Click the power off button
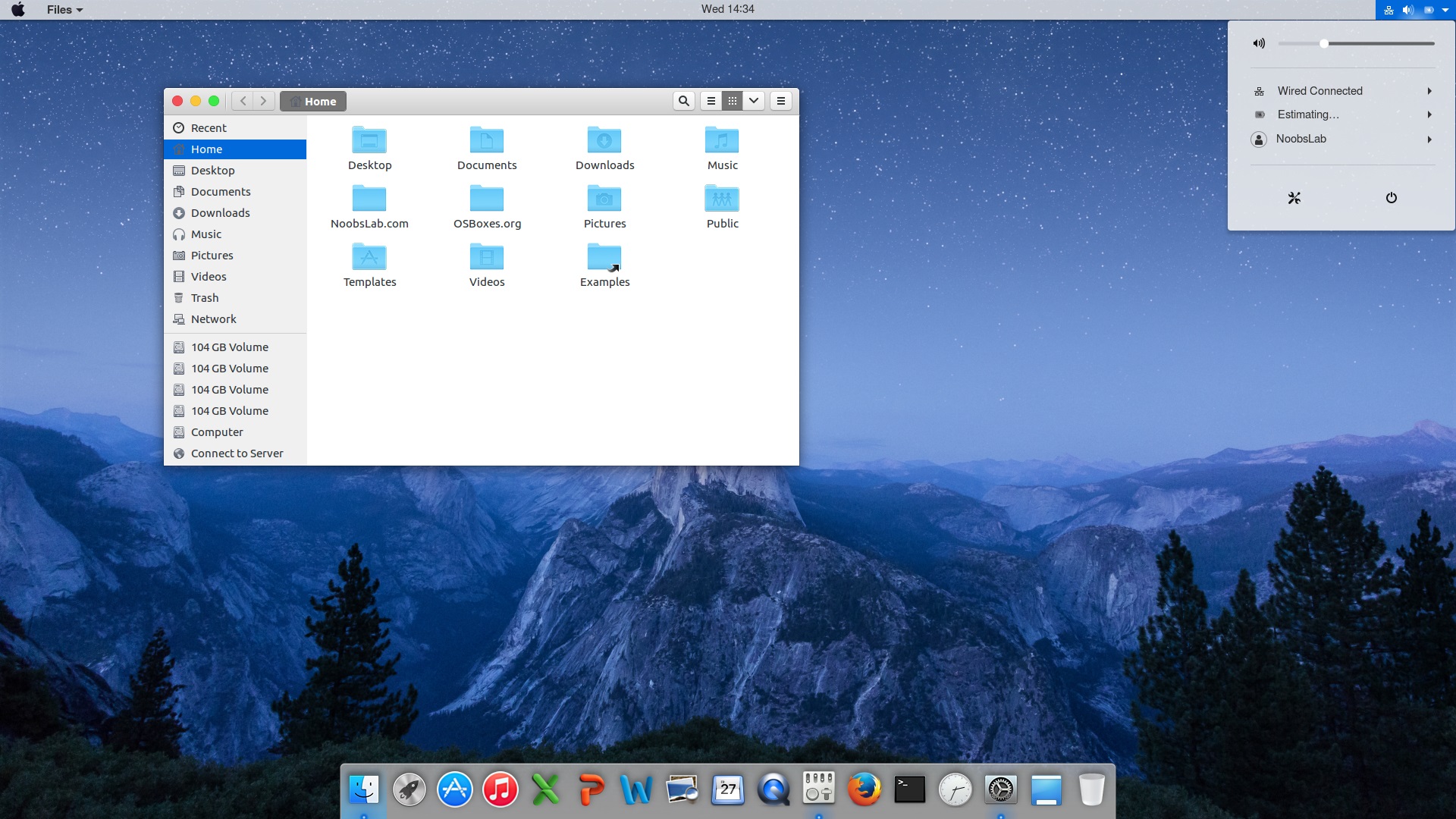 1391,198
